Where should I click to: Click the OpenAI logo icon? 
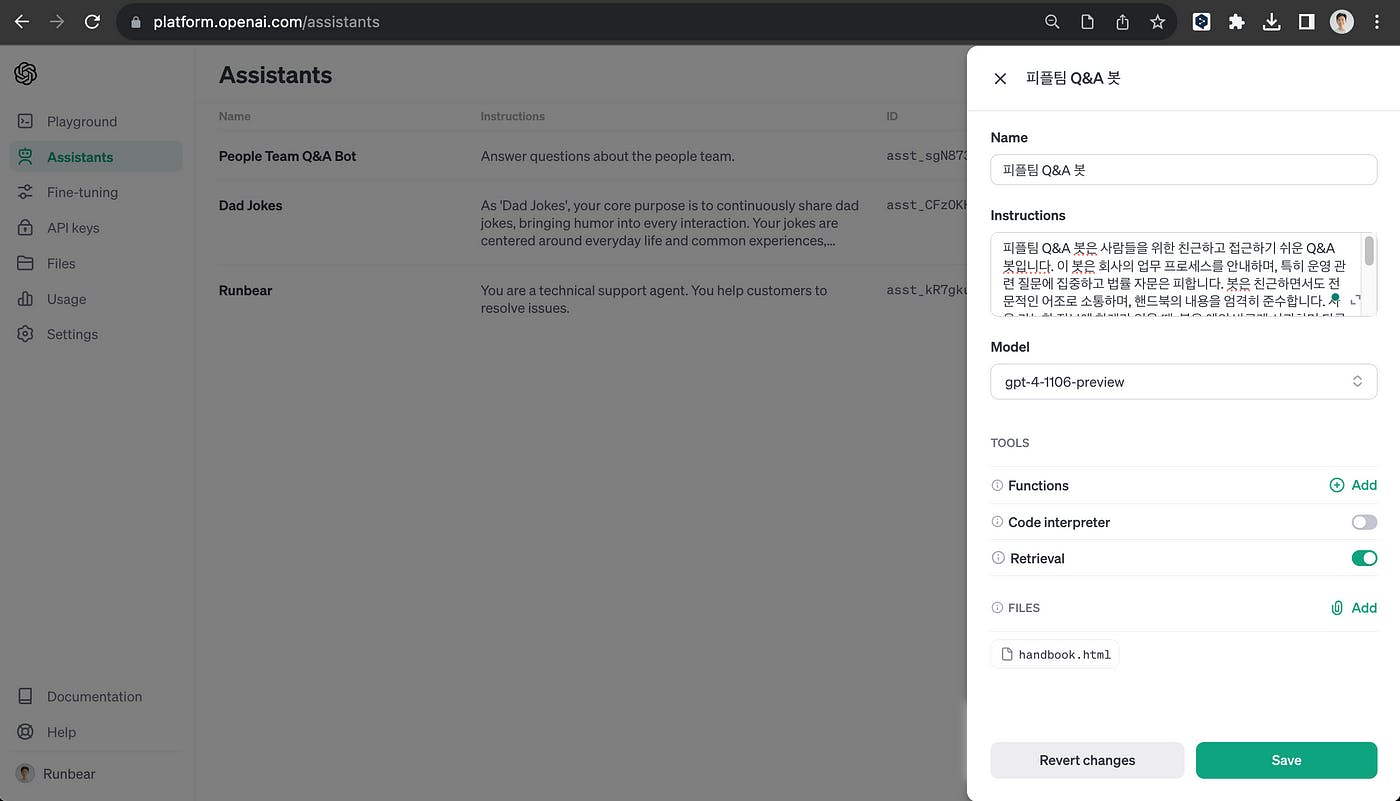26,73
